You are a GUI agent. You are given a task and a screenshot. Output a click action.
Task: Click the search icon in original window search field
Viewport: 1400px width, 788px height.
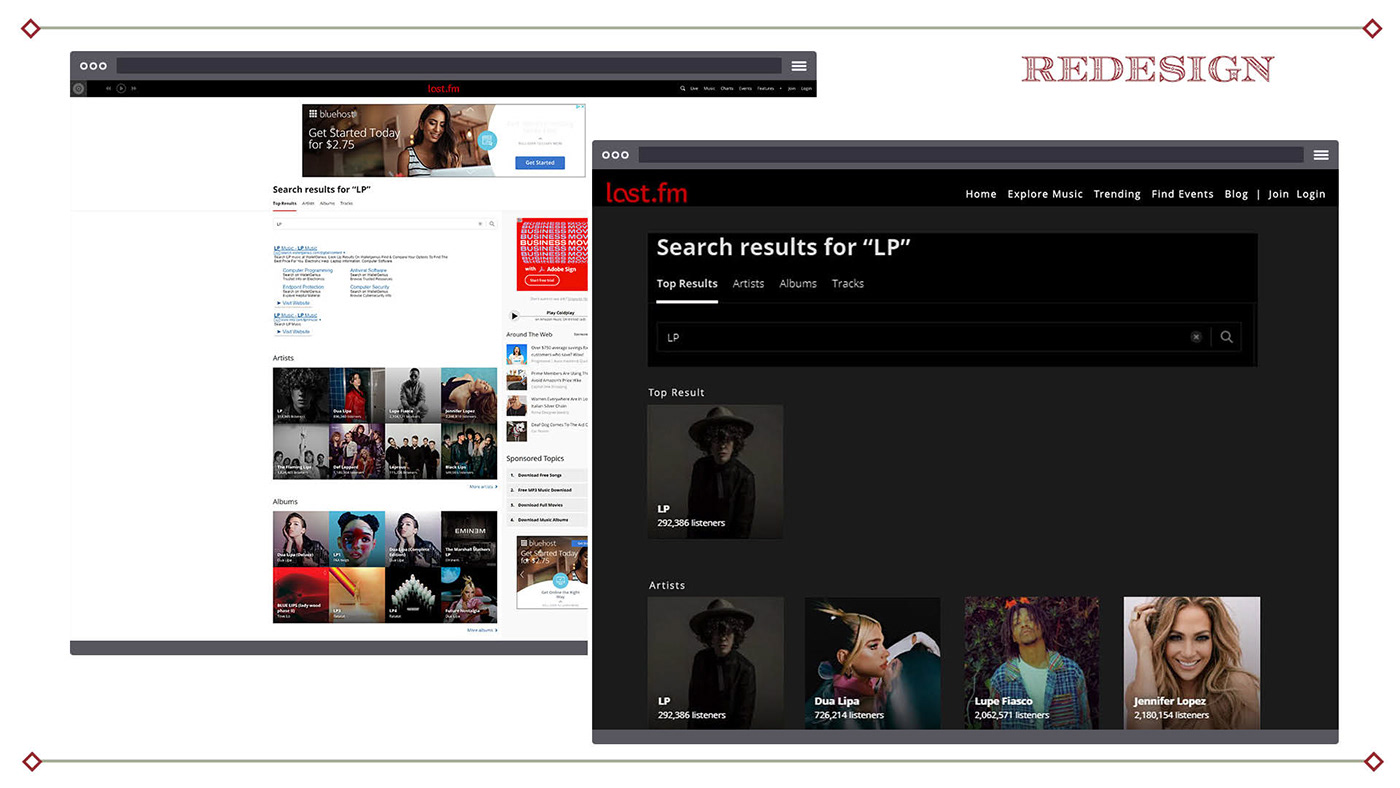point(491,224)
